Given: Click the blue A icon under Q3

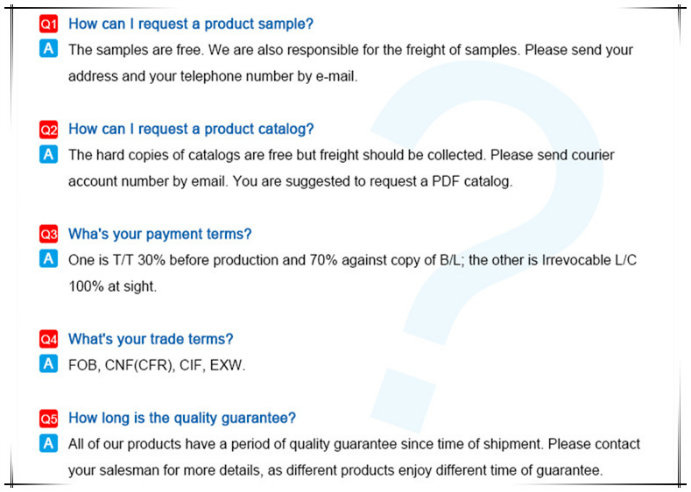Looking at the screenshot, I should [x=48, y=259].
